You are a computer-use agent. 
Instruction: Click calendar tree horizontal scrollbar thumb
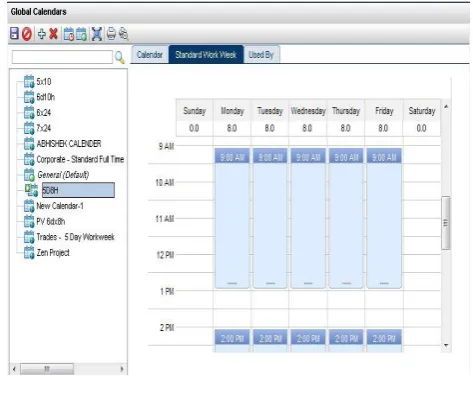[x=47, y=369]
